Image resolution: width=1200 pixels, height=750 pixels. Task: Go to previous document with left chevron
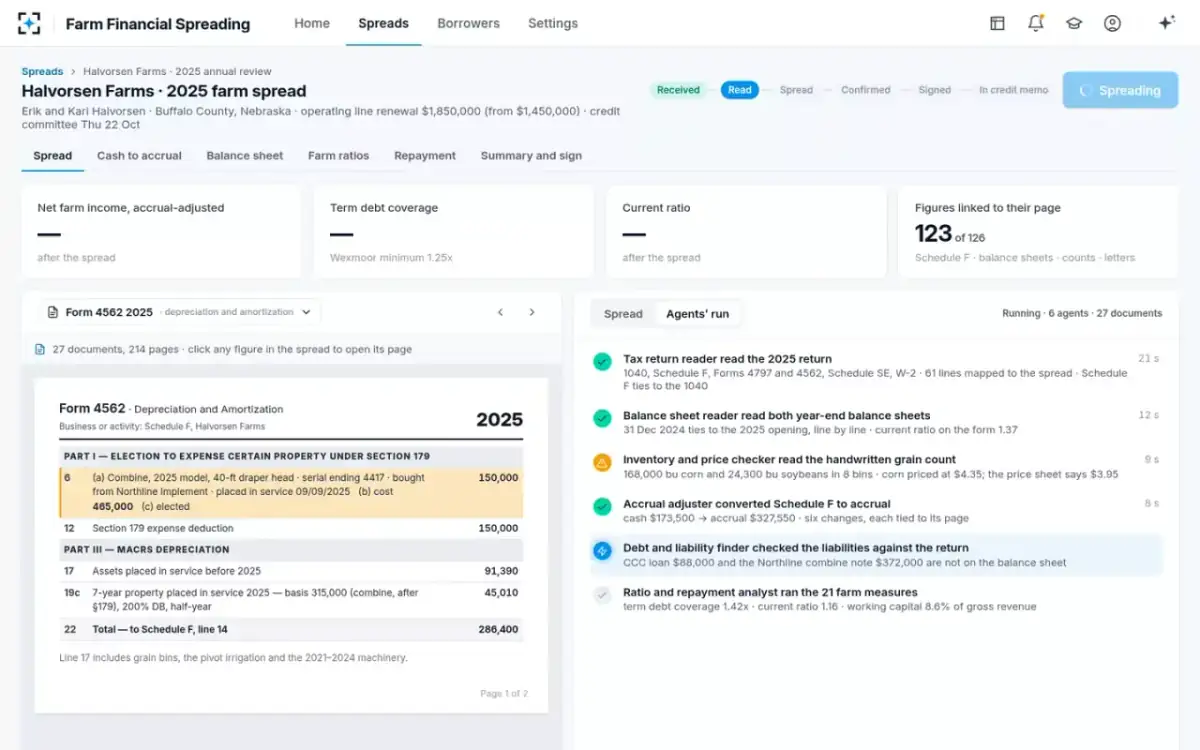[501, 312]
